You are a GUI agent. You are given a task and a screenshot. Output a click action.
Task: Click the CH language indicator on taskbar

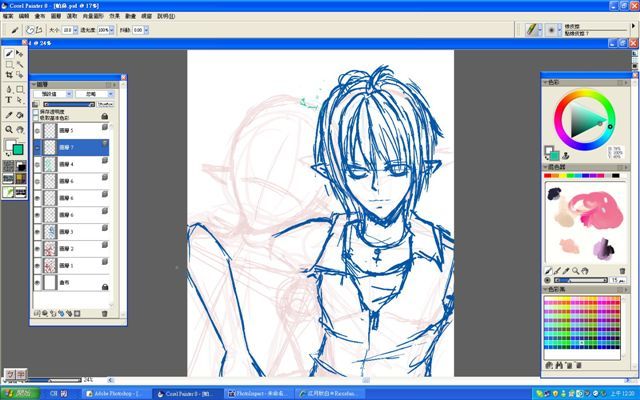tap(54, 393)
